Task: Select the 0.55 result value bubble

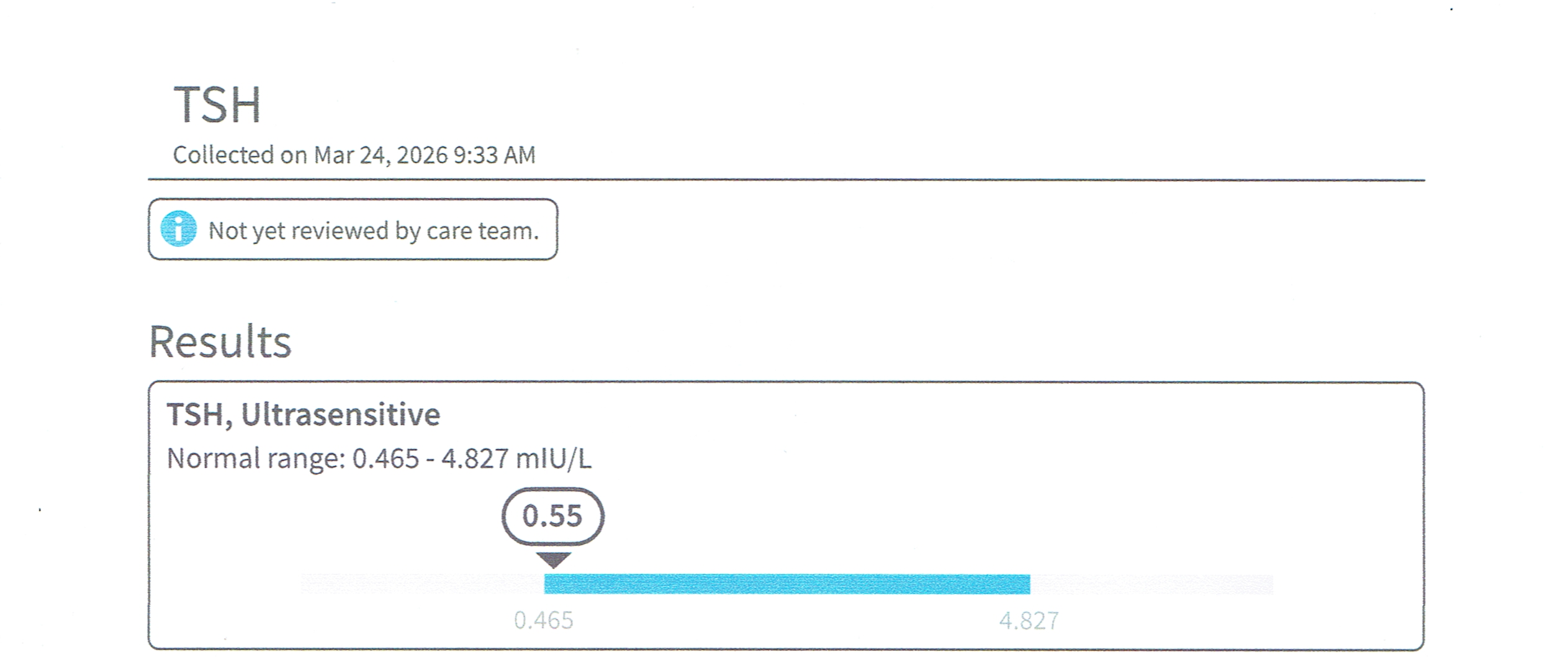Action: click(552, 516)
